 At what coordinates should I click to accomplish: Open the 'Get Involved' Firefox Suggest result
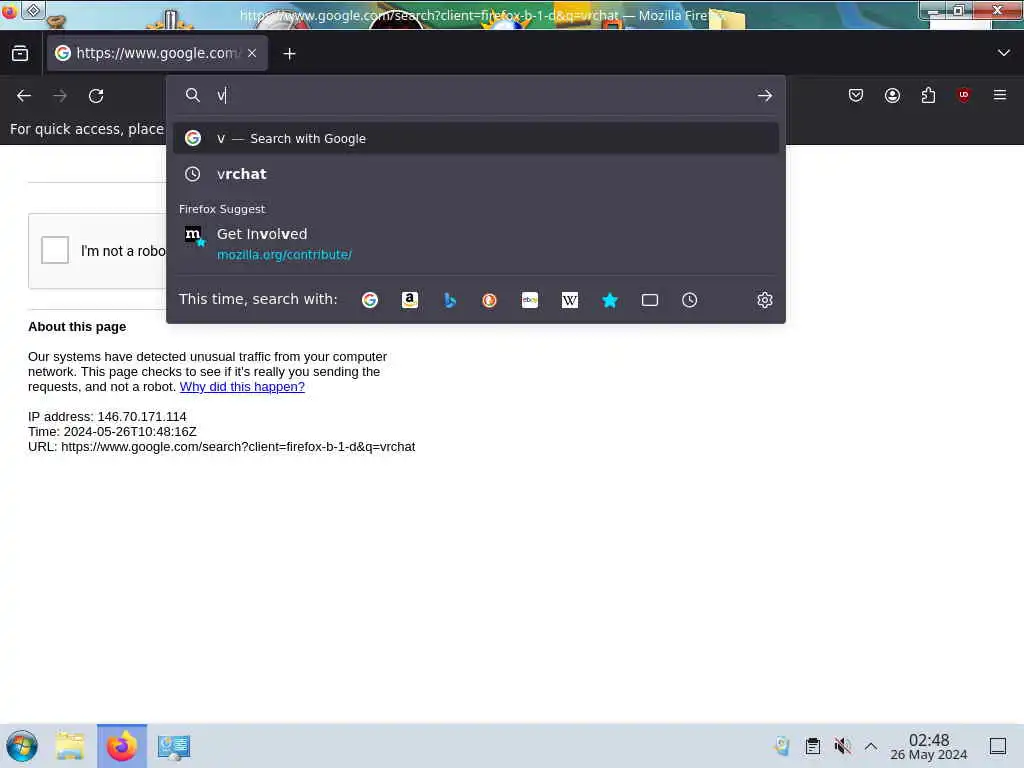[x=475, y=244]
